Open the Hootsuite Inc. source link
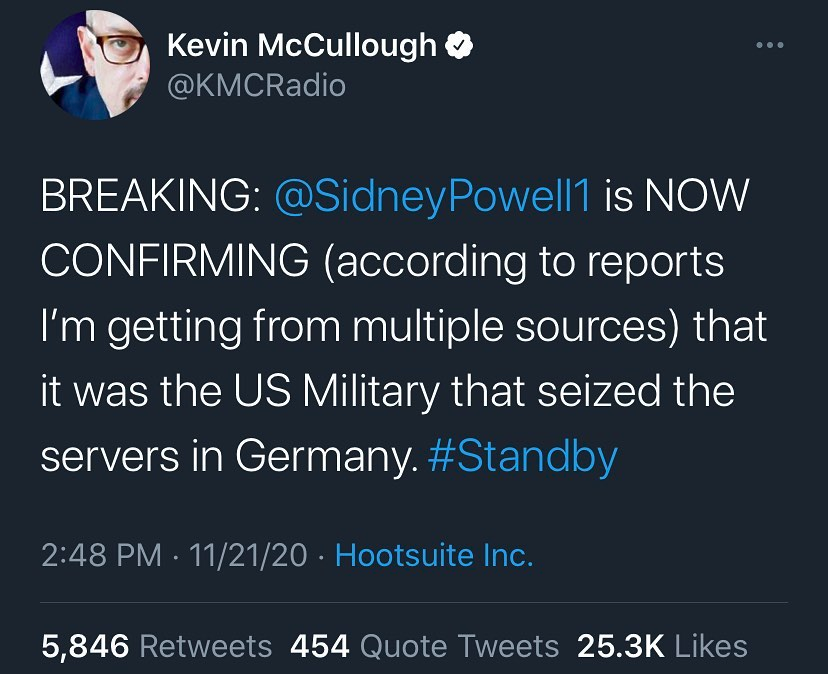The width and height of the screenshot is (828, 674). coord(433,556)
